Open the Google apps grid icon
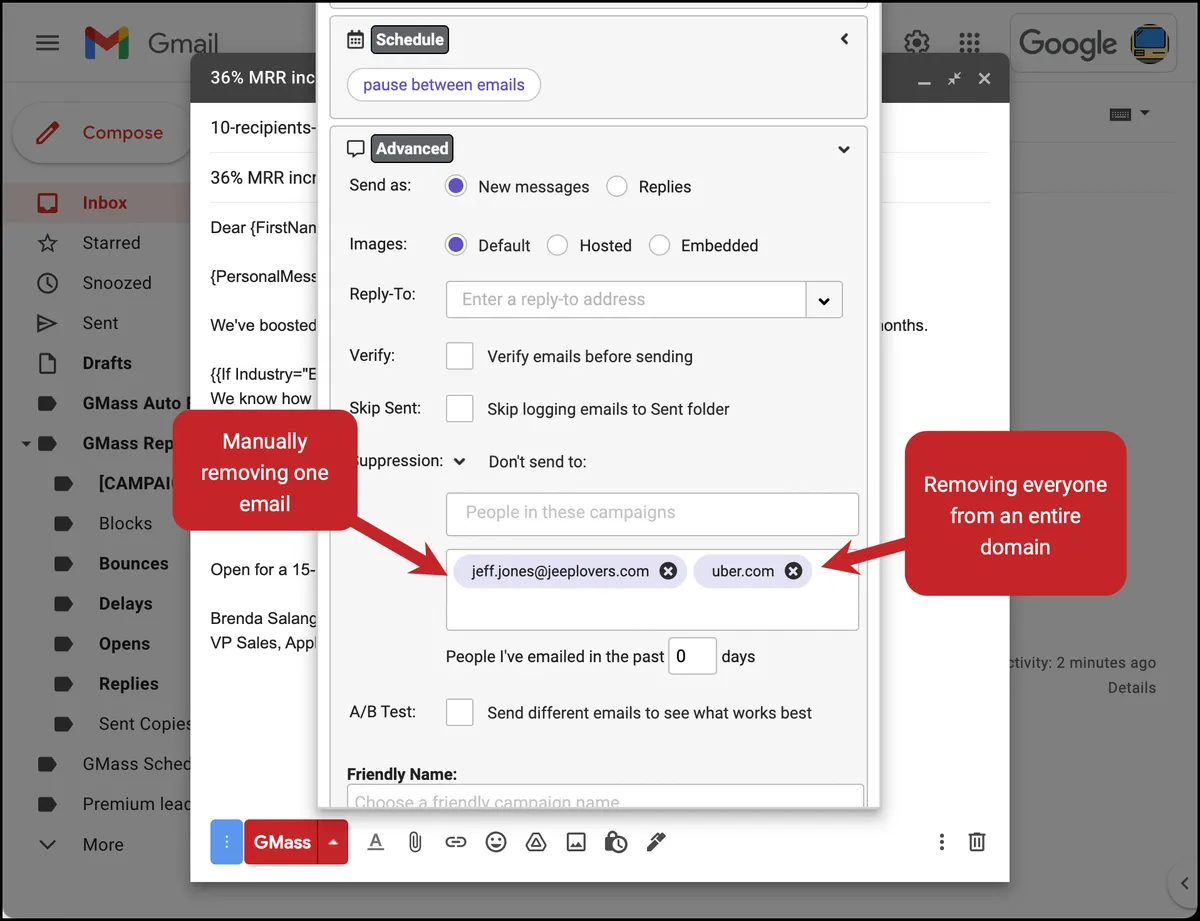Viewport: 1200px width, 921px height. (969, 43)
